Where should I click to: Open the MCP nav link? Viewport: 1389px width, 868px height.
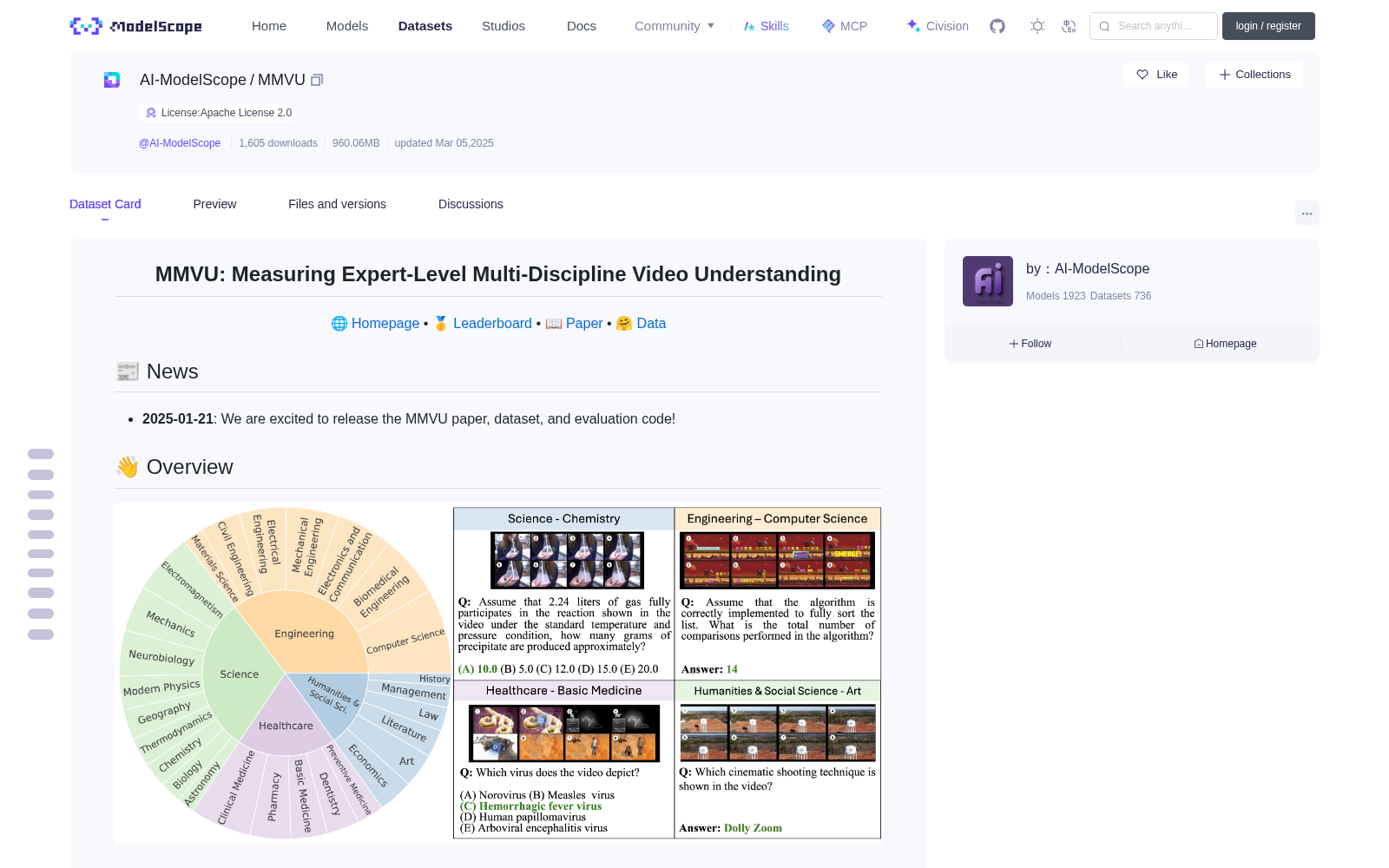845,26
